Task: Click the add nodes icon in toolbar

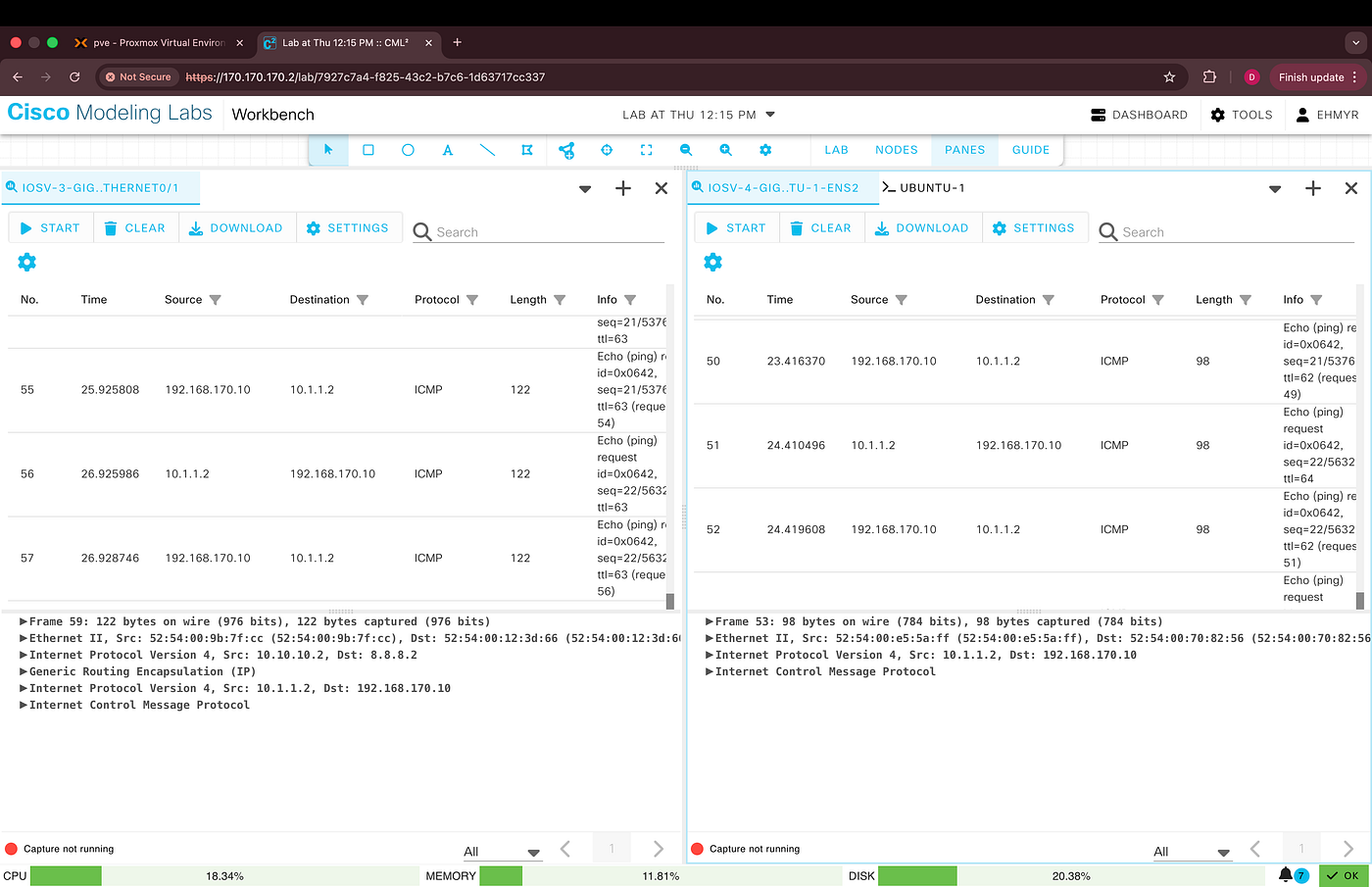Action: [x=566, y=150]
